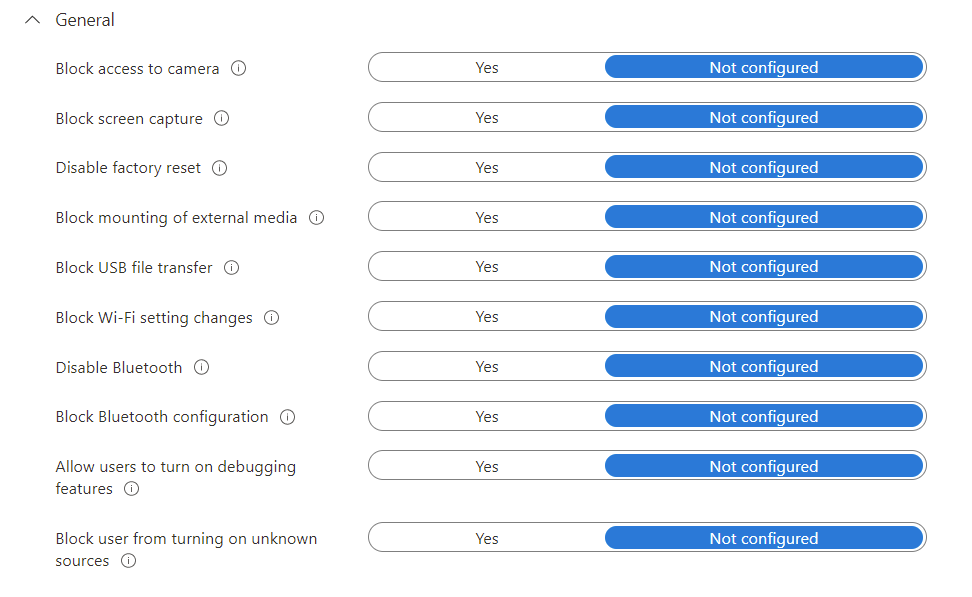972x597 pixels.
Task: View info for Block user from unknown sources
Action: click(x=128, y=561)
